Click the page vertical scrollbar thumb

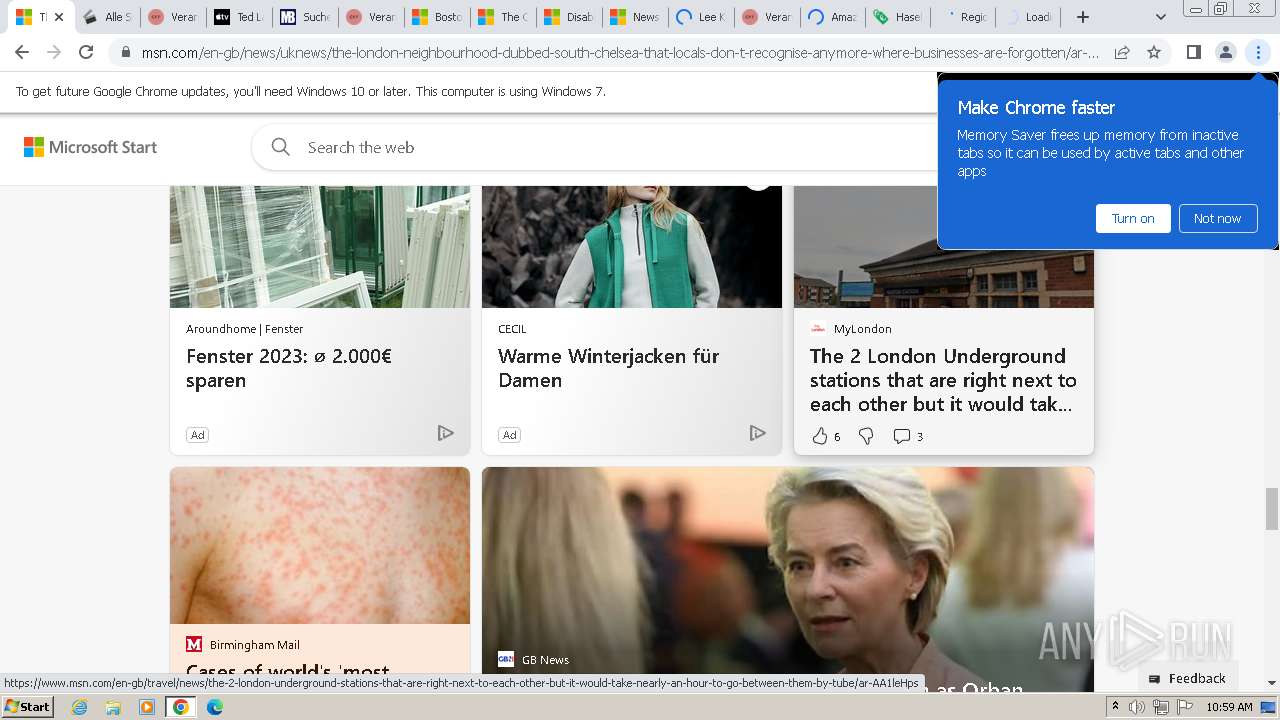(x=1272, y=508)
